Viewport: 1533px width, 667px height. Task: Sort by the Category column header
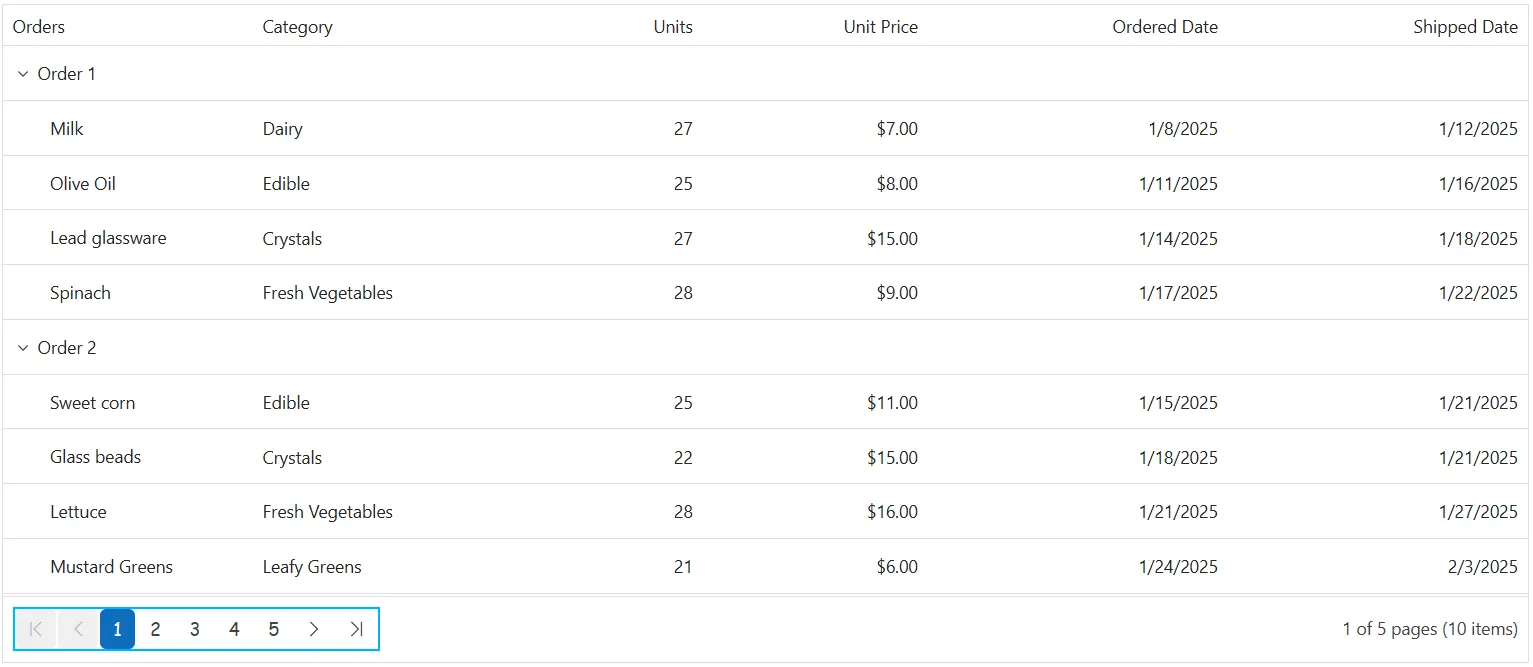pos(297,27)
